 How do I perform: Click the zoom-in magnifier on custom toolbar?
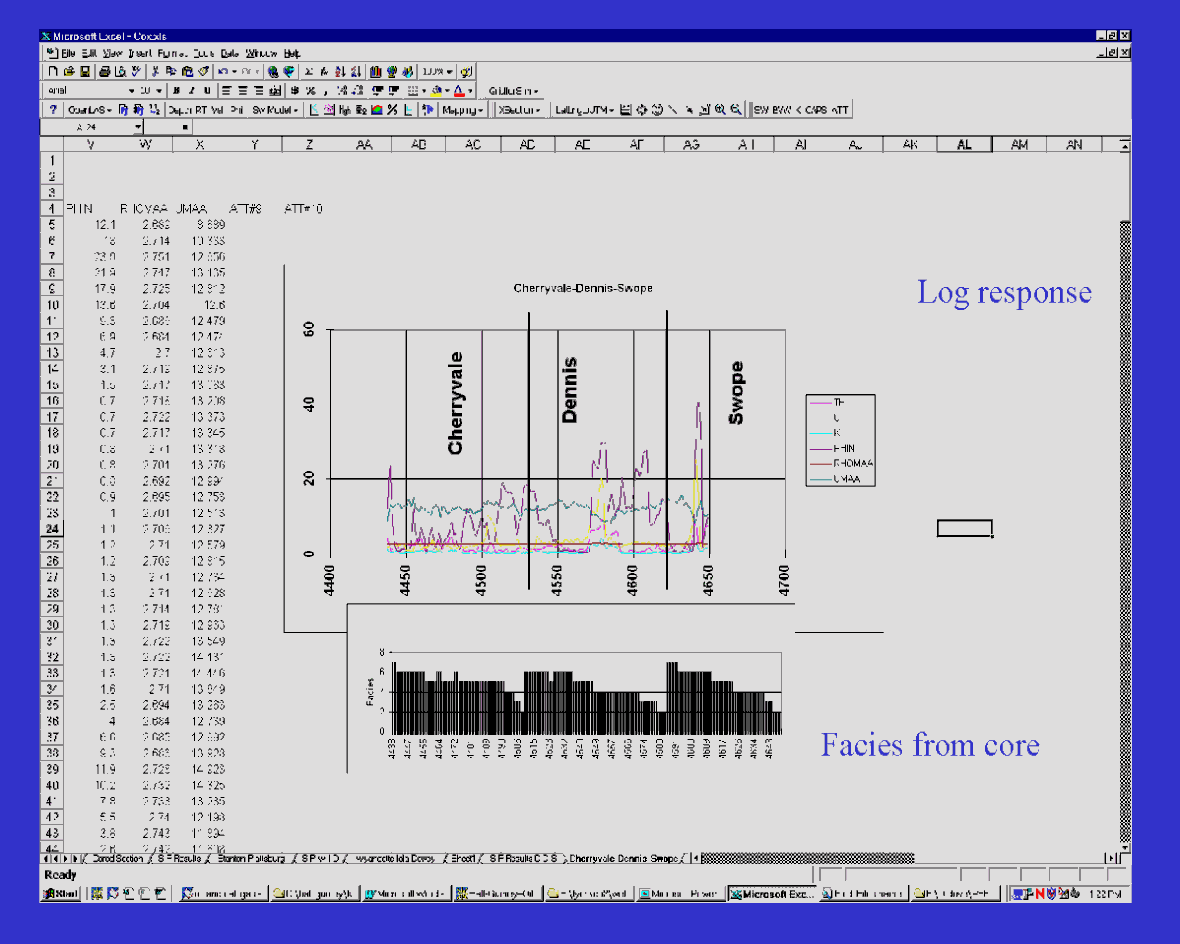pyautogui.click(x=720, y=110)
